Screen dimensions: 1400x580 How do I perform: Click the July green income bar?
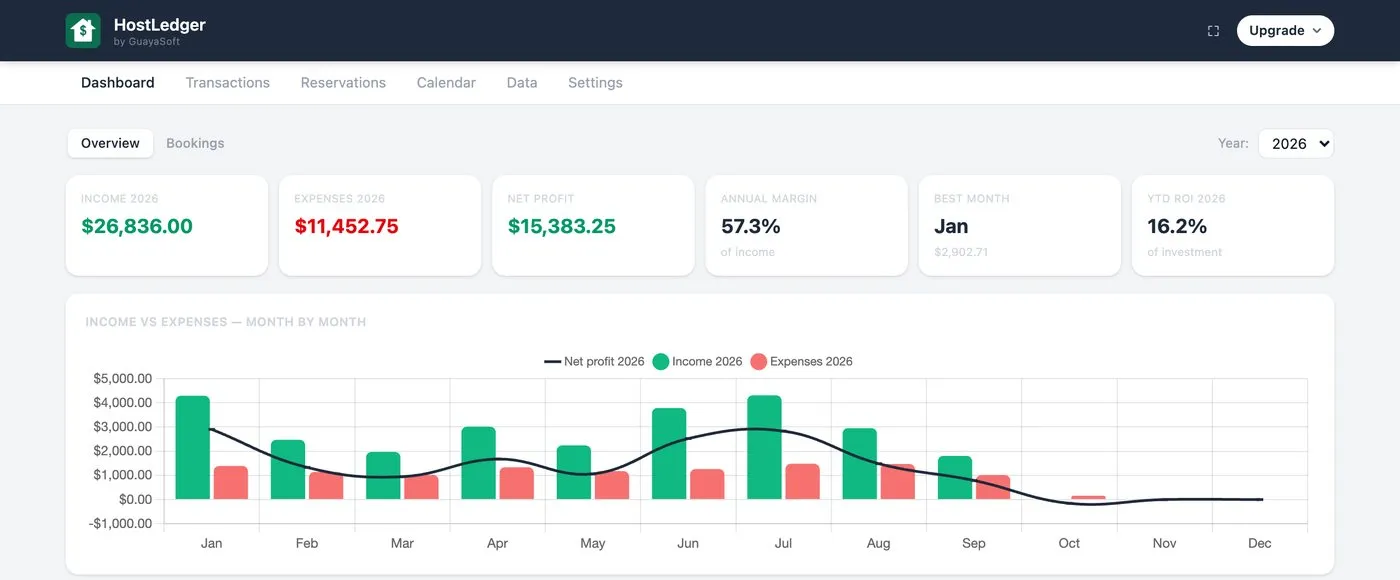[x=764, y=447]
